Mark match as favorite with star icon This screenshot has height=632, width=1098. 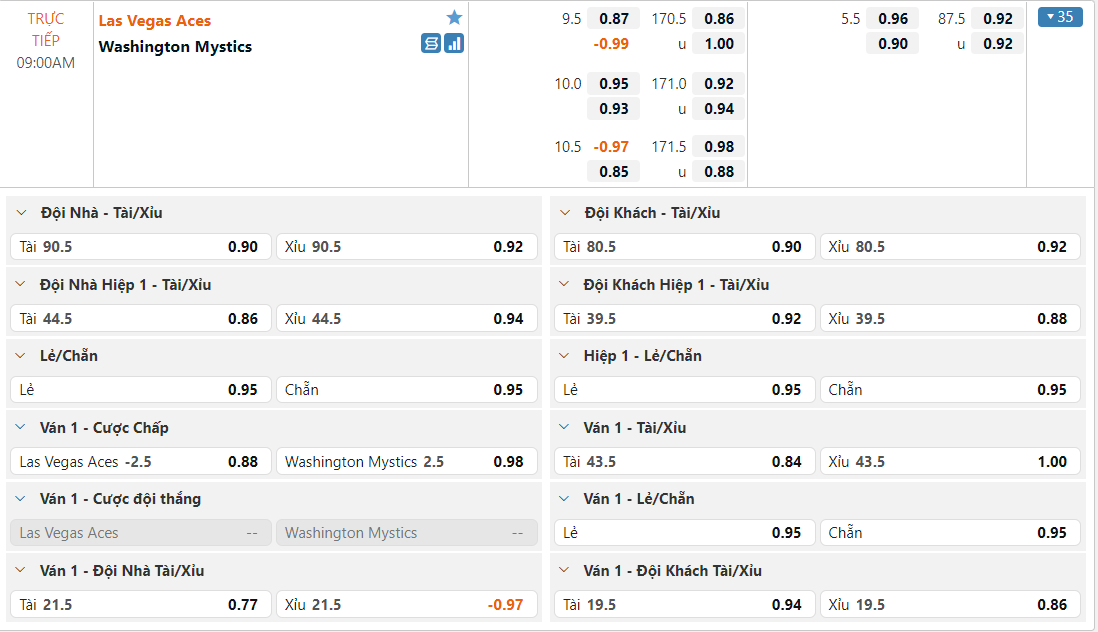[455, 18]
